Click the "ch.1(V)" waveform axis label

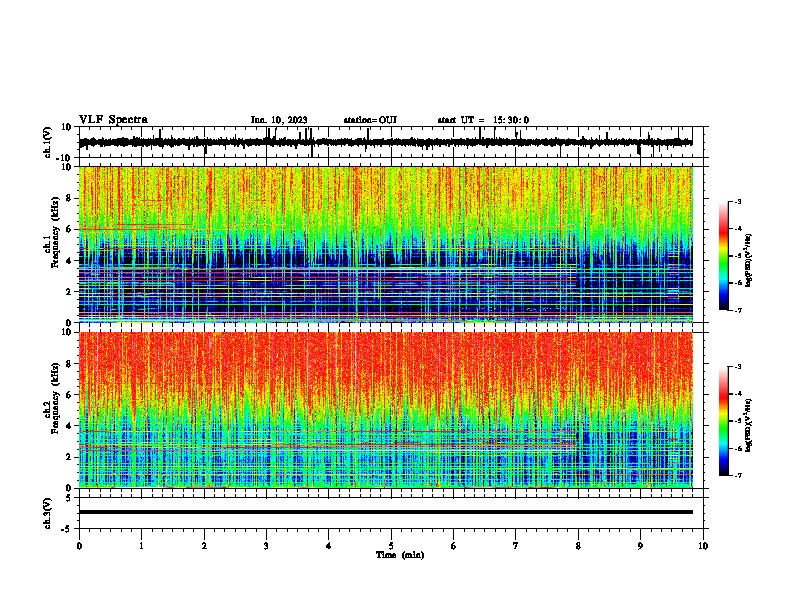coord(48,142)
